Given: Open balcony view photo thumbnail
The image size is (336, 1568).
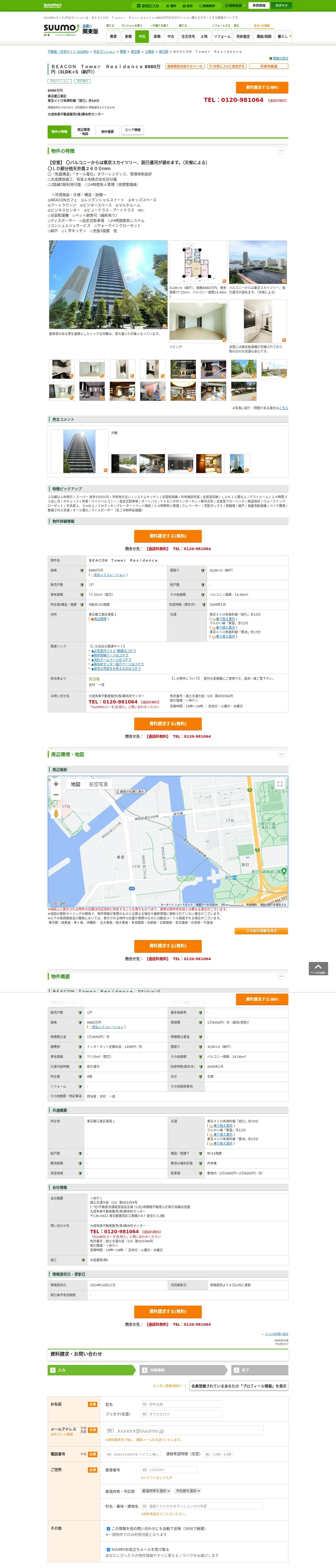Looking at the screenshot, I should click(258, 262).
